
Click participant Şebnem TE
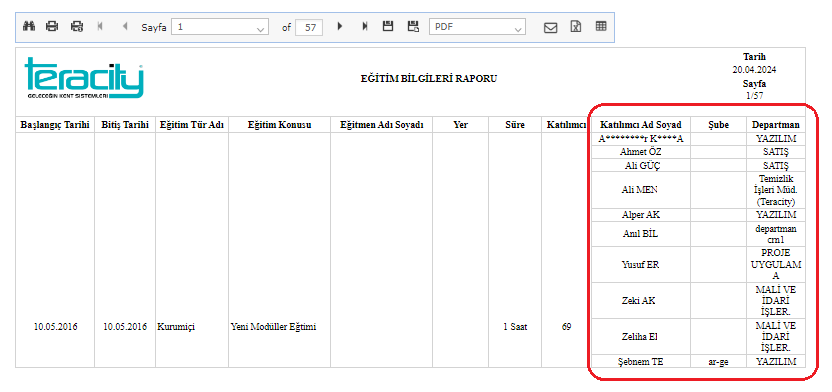(x=640, y=362)
